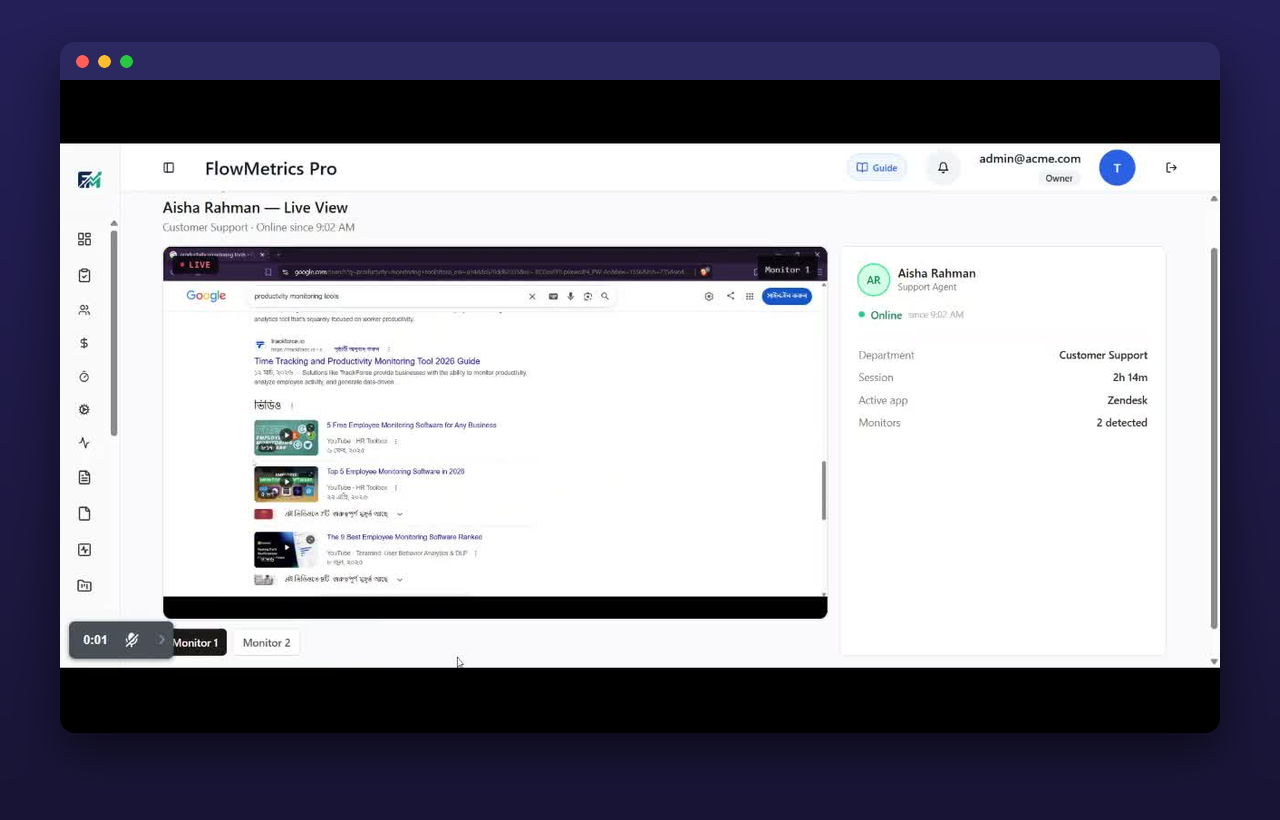Click the 2 detected monitors value
Image resolution: width=1280 pixels, height=820 pixels.
[x=1122, y=423]
